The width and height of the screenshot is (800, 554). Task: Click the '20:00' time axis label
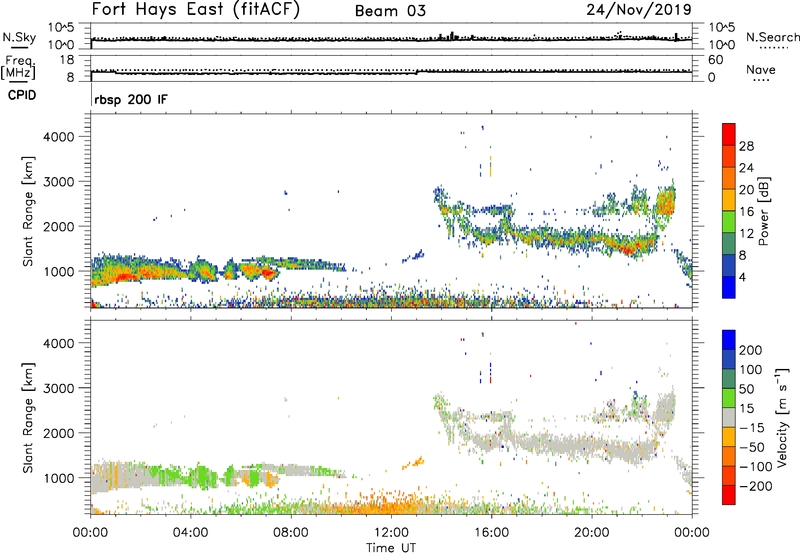[x=591, y=533]
